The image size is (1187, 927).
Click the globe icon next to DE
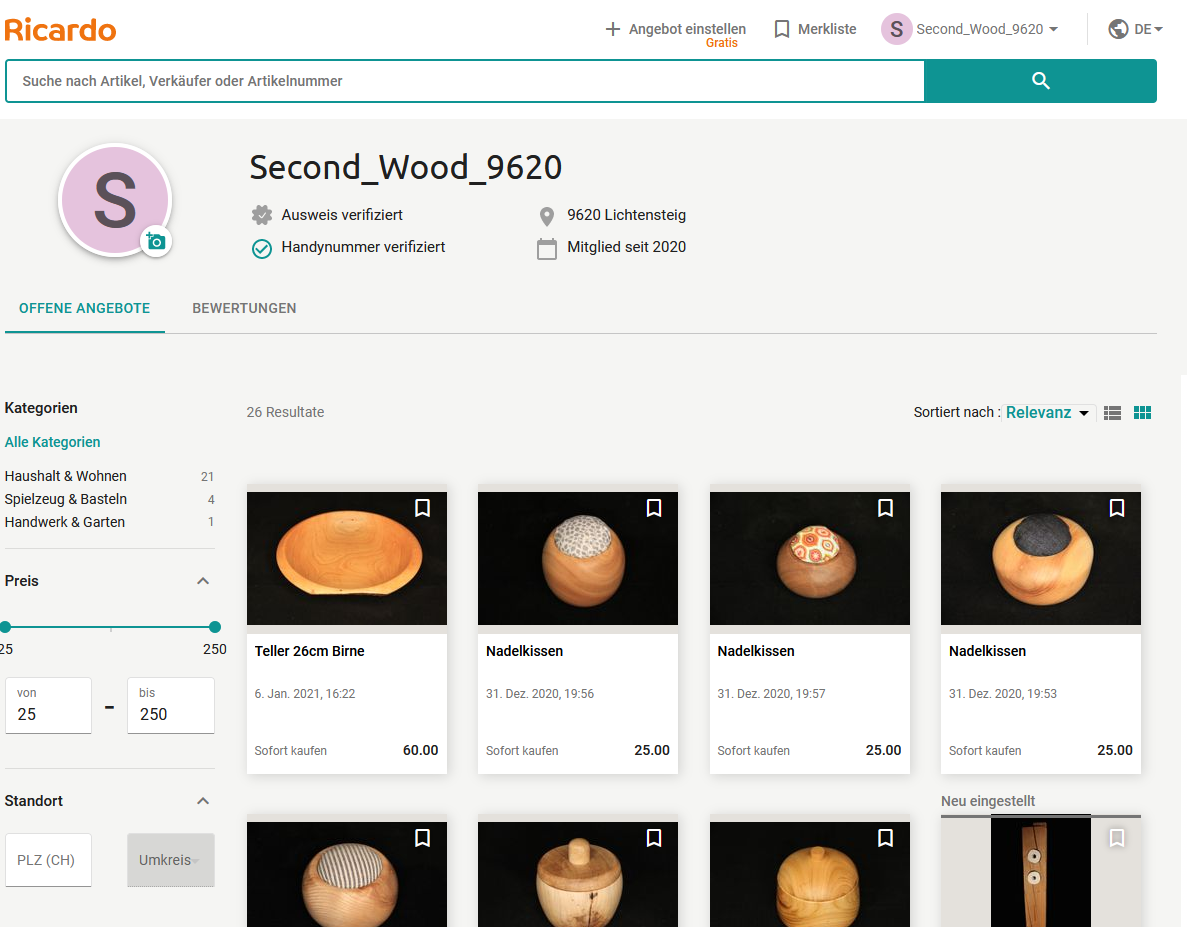[1117, 29]
